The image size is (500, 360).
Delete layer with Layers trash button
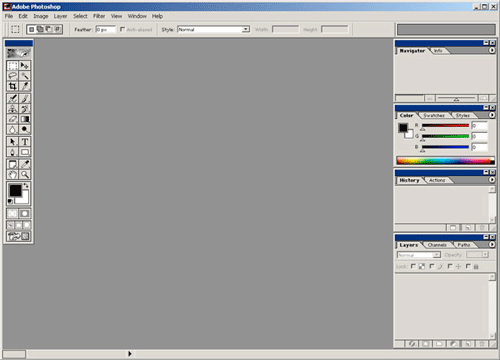pos(481,344)
